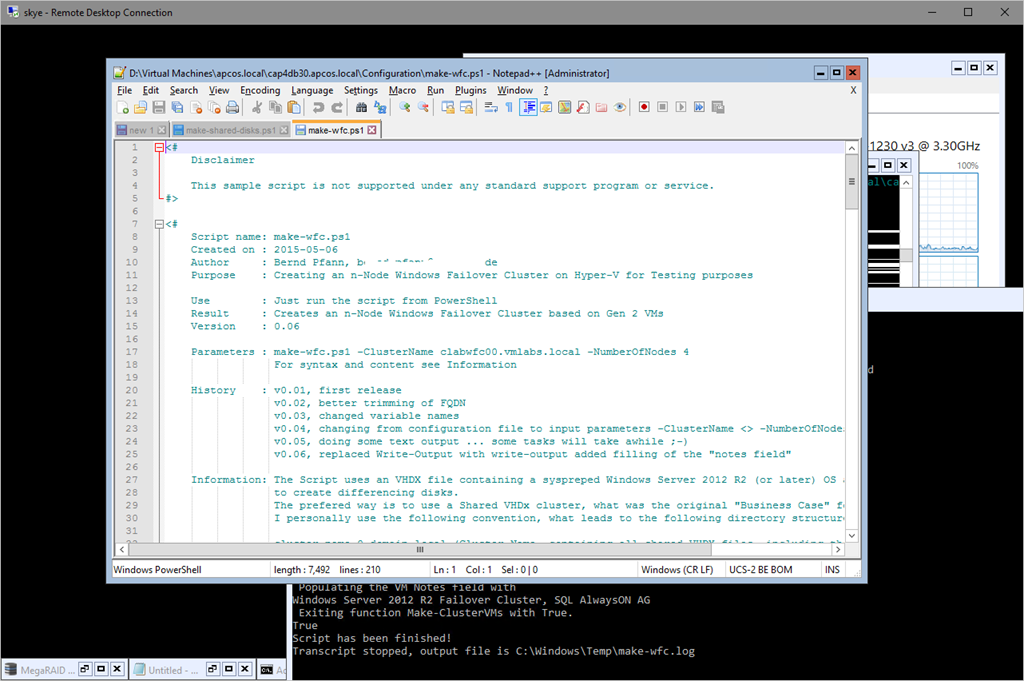Viewport: 1024px width, 681px height.
Task: Click the Save file toolbar icon
Action: [159, 108]
